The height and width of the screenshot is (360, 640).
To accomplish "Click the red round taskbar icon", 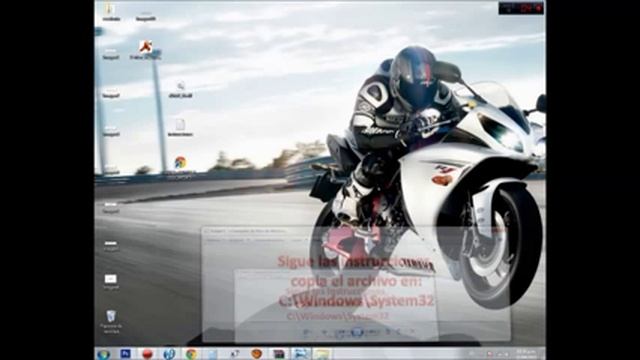I will click(x=147, y=353).
